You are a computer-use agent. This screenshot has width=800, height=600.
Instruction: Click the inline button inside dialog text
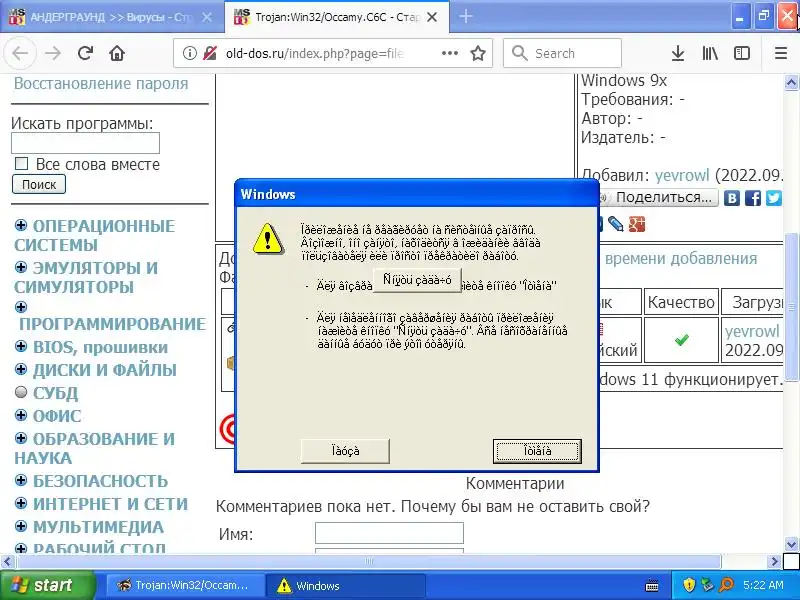(417, 280)
